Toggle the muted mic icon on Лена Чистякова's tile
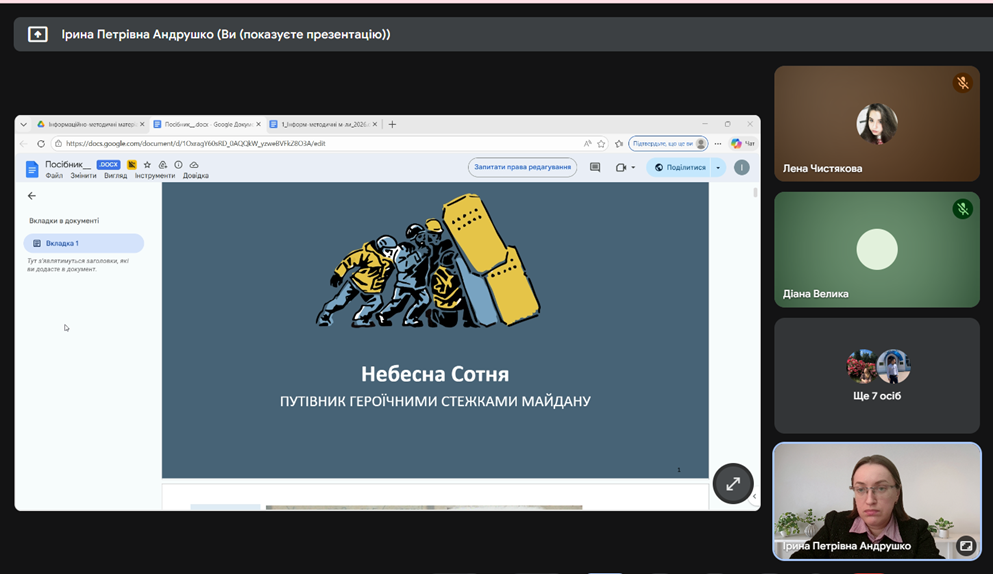Image resolution: width=993 pixels, height=574 pixels. (x=962, y=84)
